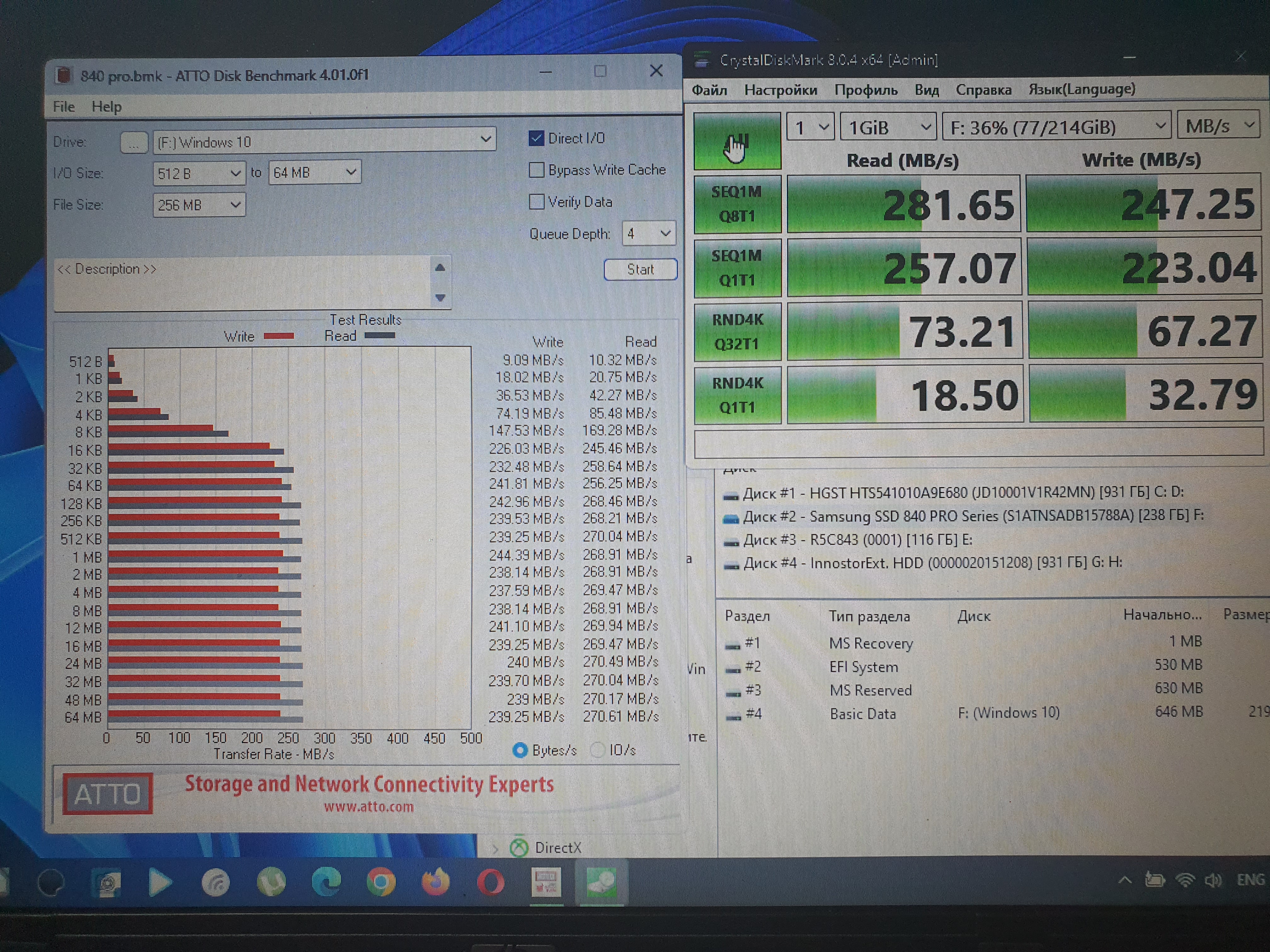The width and height of the screenshot is (1270, 952).
Task: Click the Wi-Fi system tray icon
Action: coord(1184,880)
